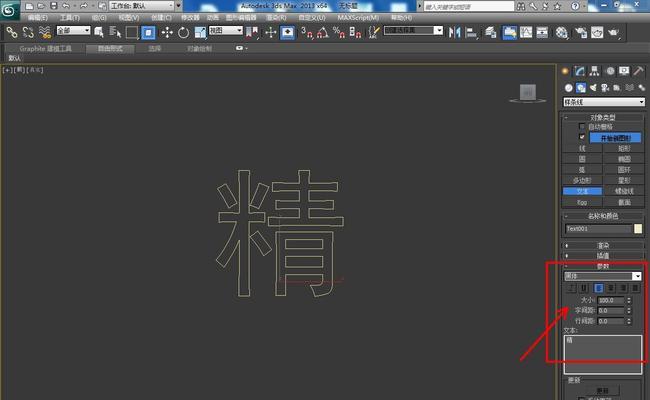
Task: Click the Use Pivot Point Center icon
Action: tap(252, 32)
